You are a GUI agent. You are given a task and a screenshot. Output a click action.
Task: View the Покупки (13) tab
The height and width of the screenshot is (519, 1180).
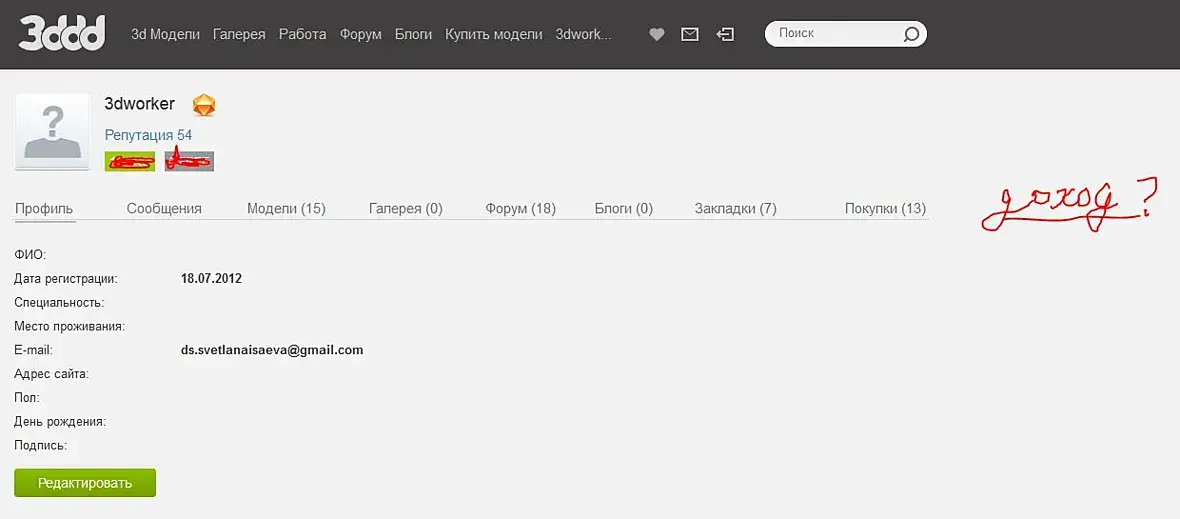[885, 209]
